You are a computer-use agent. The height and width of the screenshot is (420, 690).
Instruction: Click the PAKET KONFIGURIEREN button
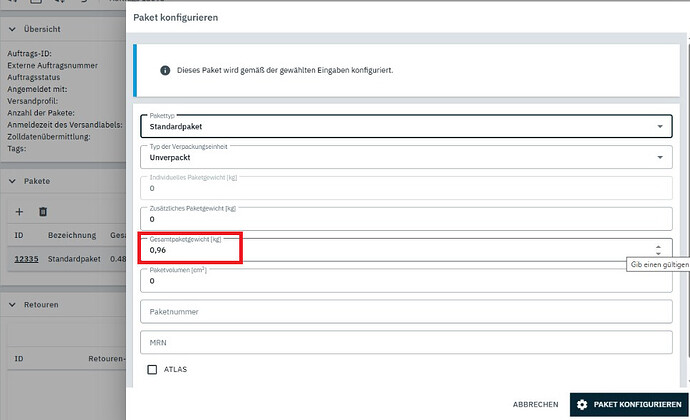pos(629,405)
